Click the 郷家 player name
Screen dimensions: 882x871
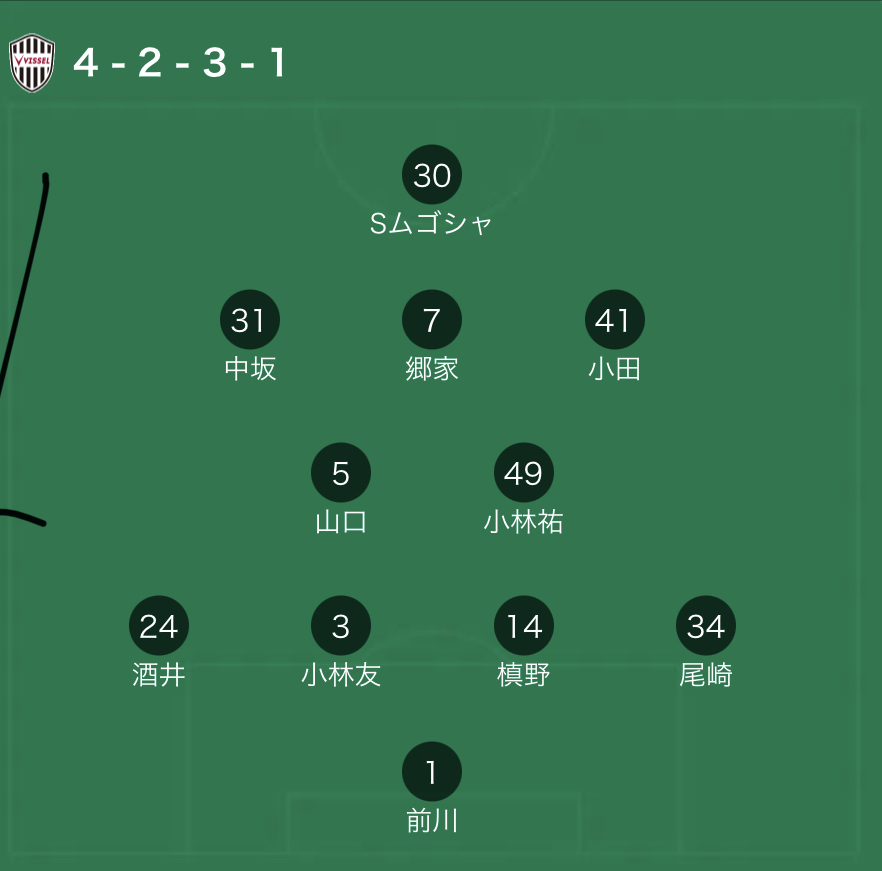[432, 369]
